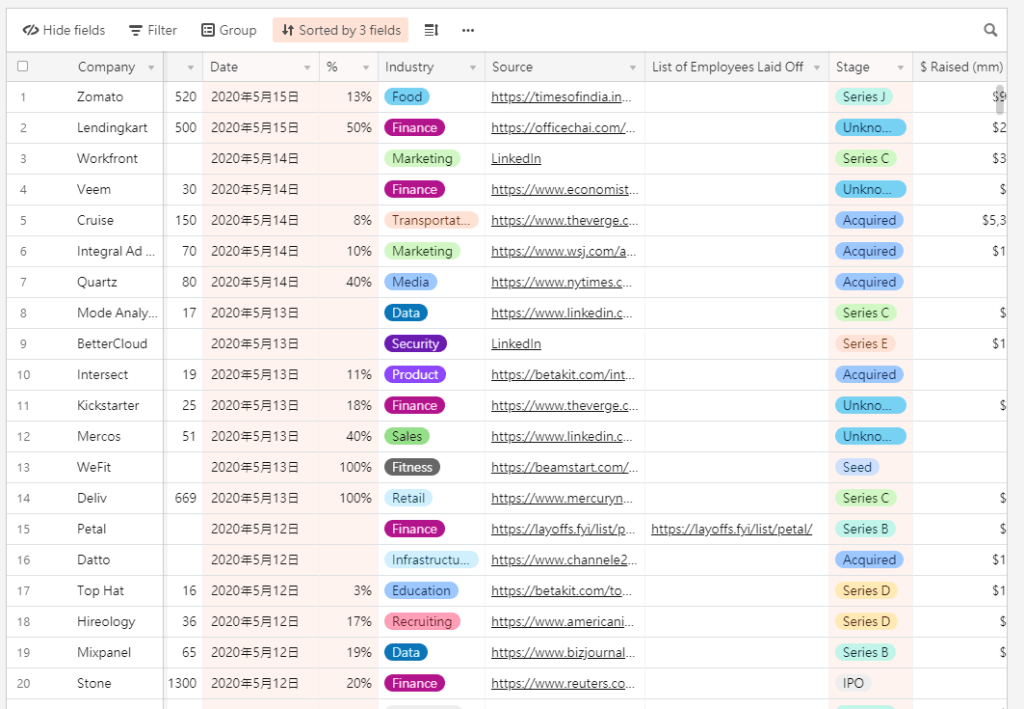
Task: Open LinkedIn source link for Workfront
Action: tap(516, 159)
